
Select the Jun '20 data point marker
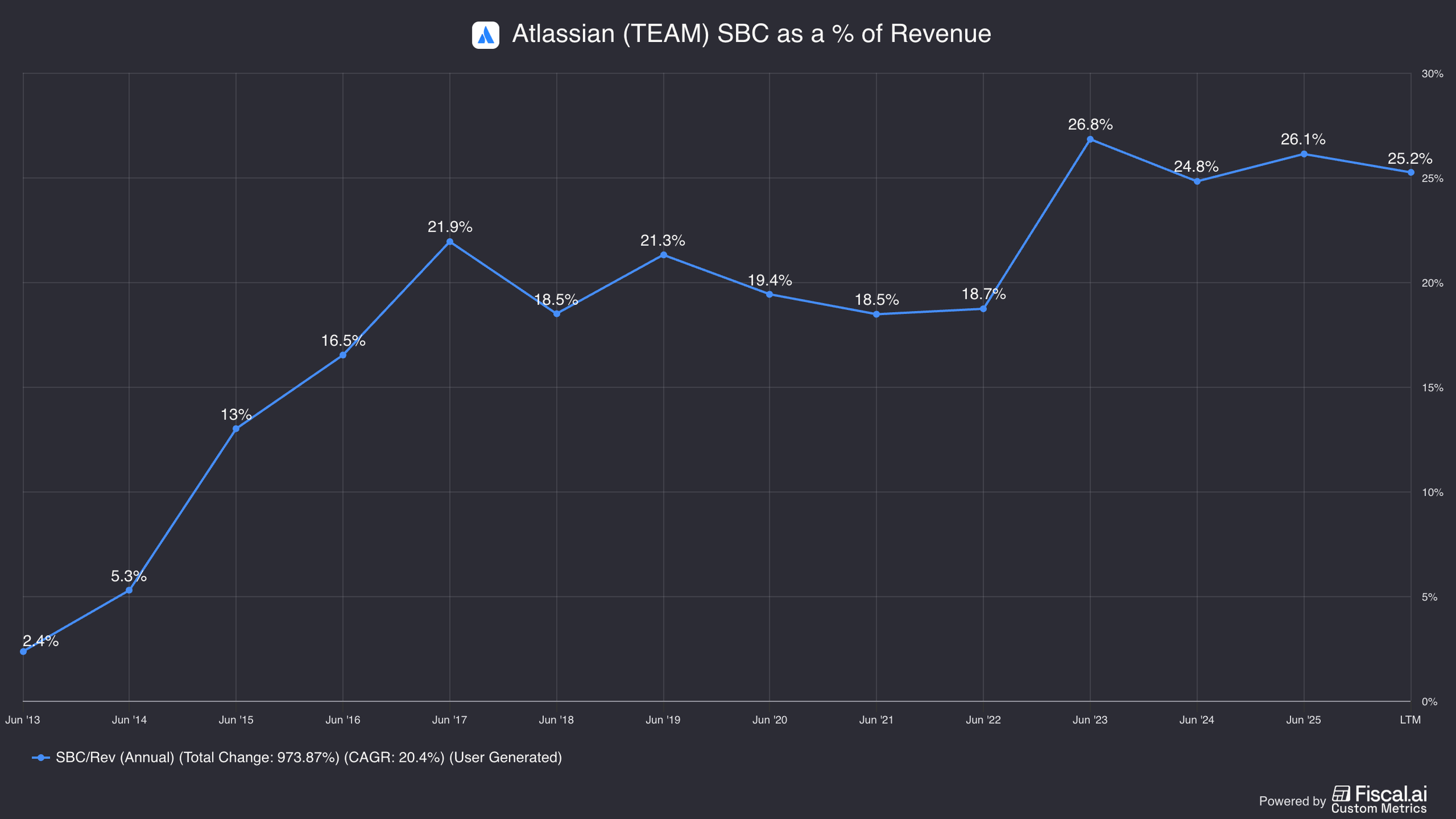coord(770,294)
